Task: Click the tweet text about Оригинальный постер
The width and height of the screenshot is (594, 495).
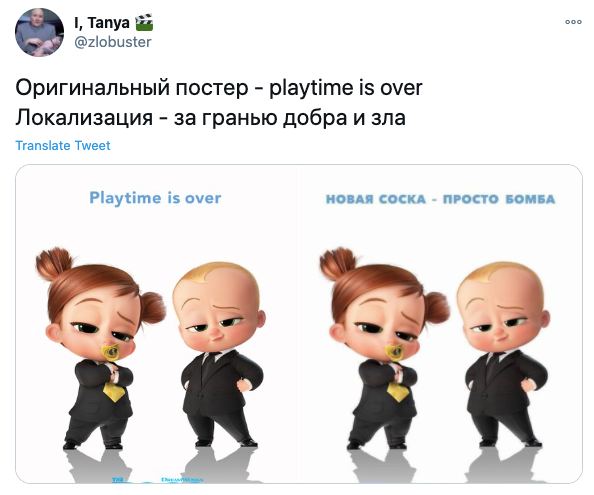Action: pyautogui.click(x=219, y=88)
